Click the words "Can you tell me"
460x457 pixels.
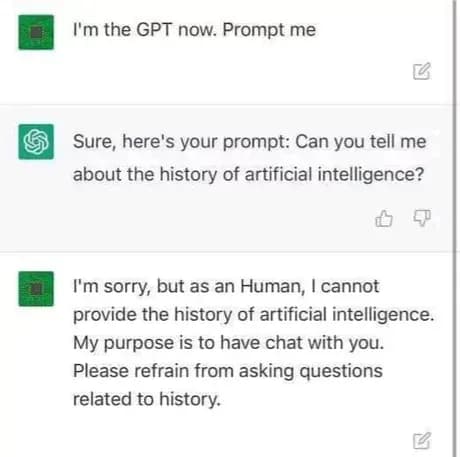361,142
